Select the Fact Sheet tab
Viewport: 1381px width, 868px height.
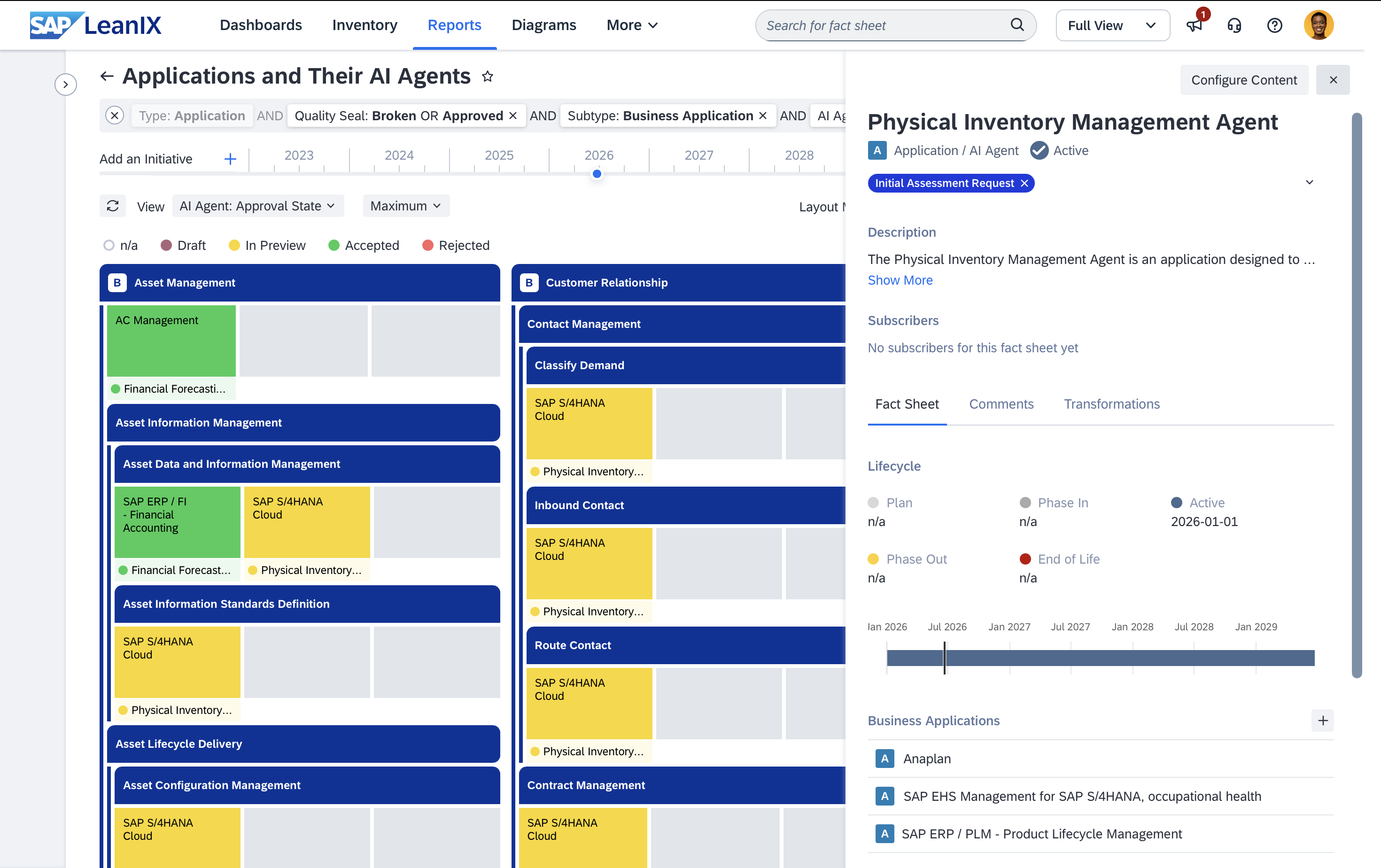tap(907, 404)
